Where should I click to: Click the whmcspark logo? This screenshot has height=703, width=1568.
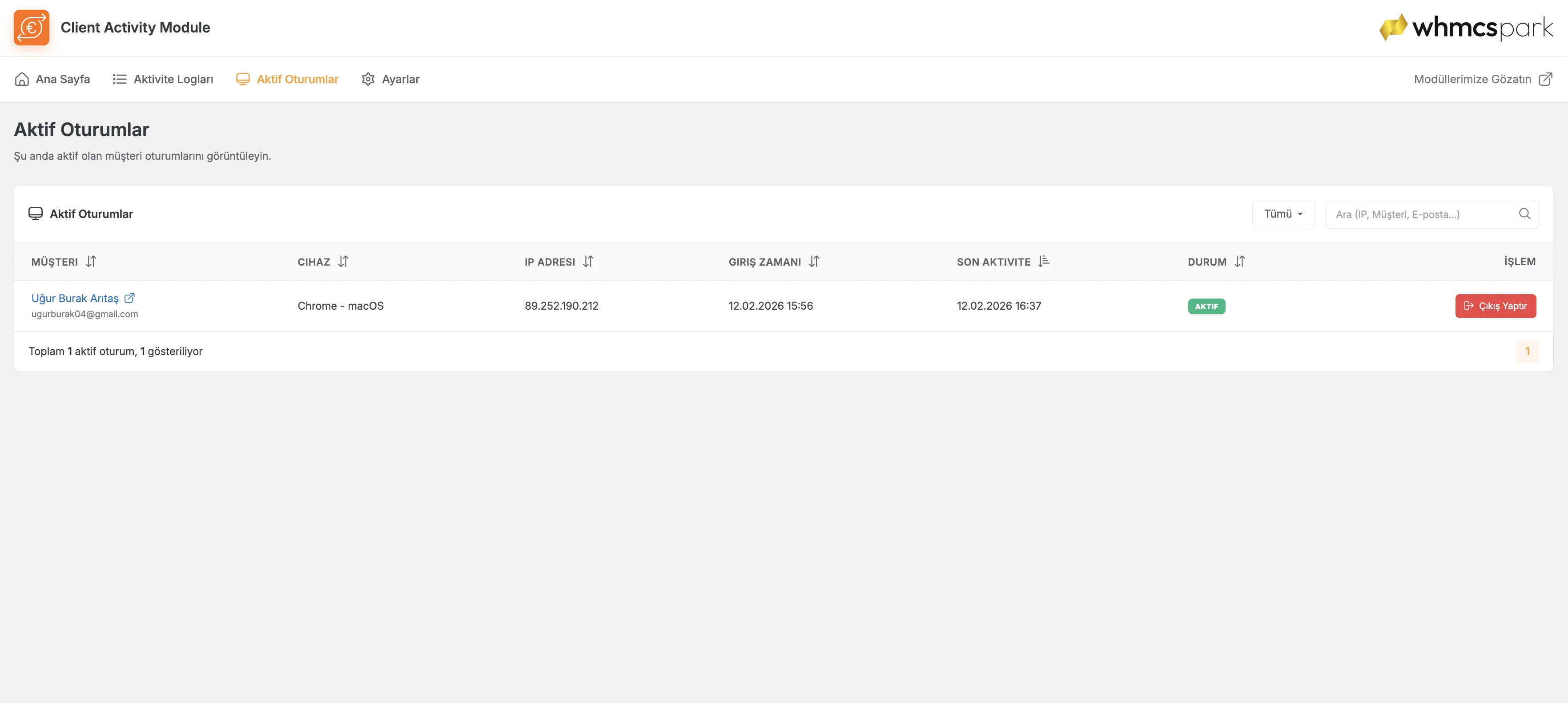pyautogui.click(x=1466, y=28)
